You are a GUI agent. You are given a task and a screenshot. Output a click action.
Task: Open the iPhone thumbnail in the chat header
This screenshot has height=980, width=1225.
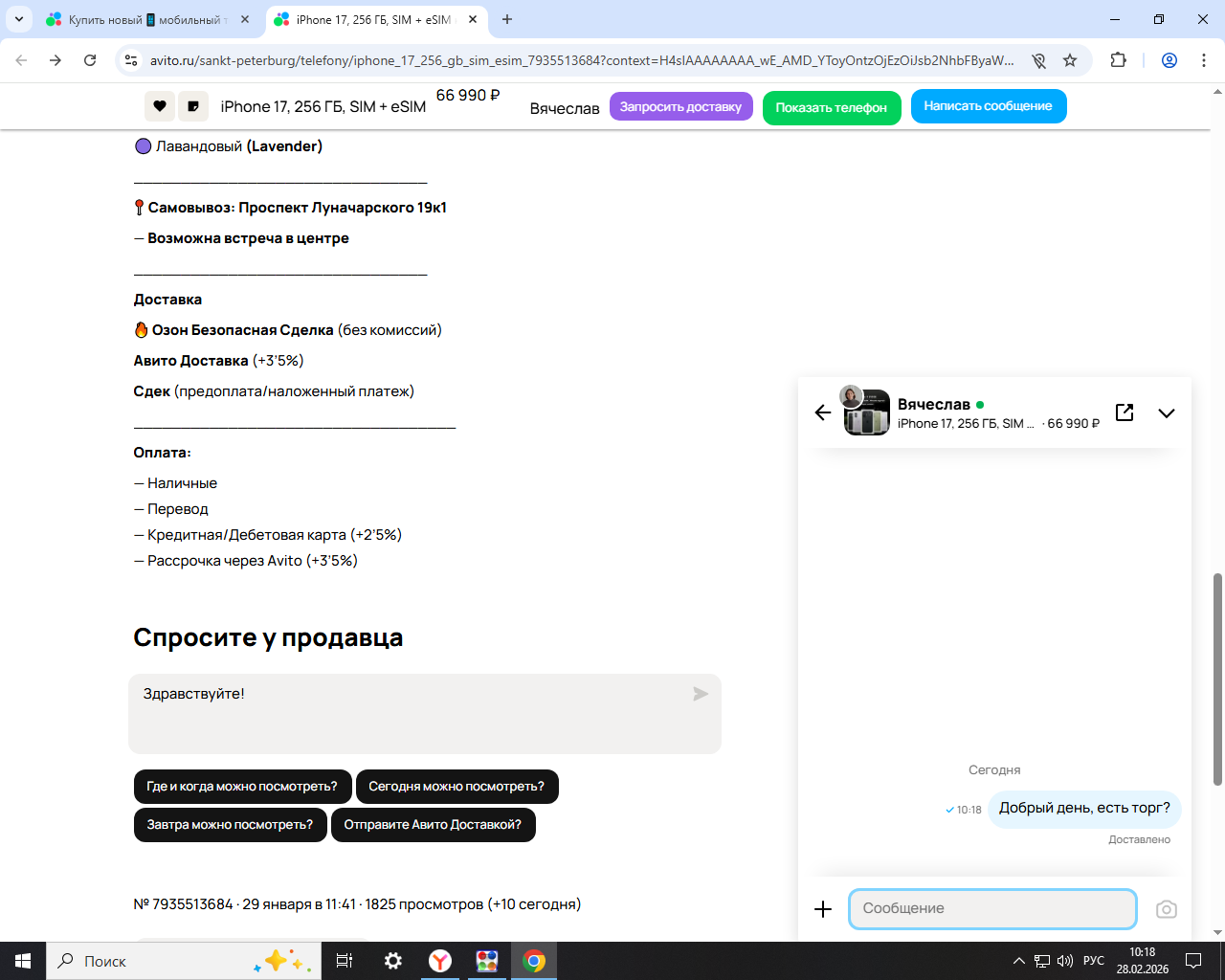867,412
